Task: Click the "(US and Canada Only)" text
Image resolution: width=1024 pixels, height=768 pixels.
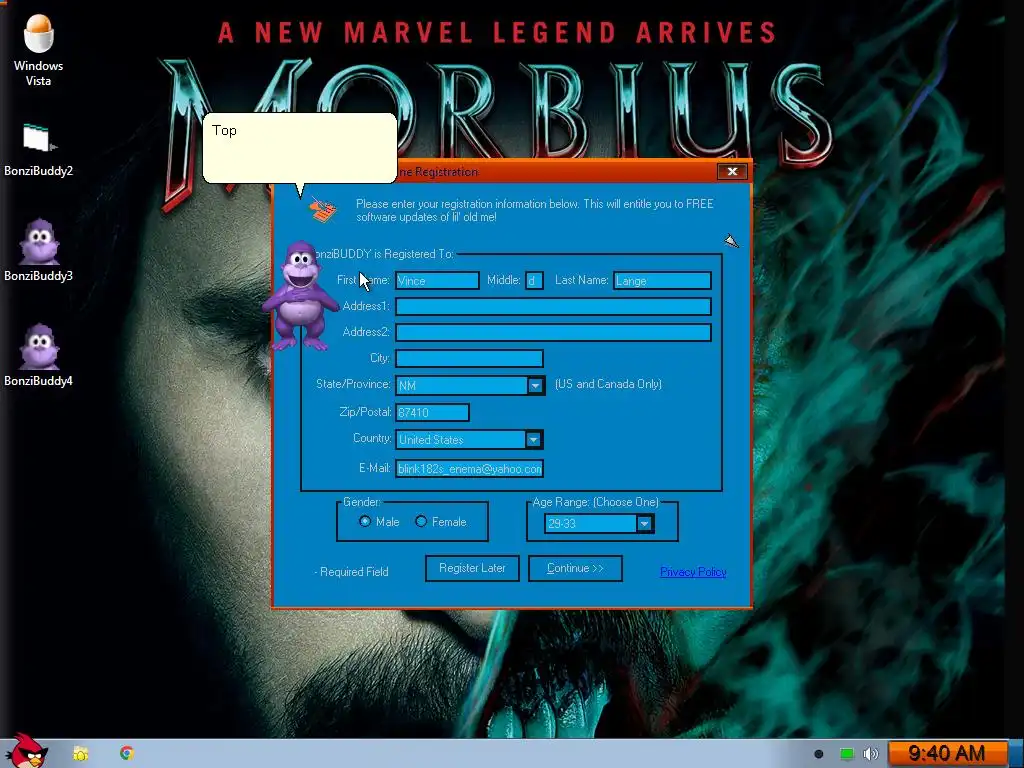Action: [609, 384]
